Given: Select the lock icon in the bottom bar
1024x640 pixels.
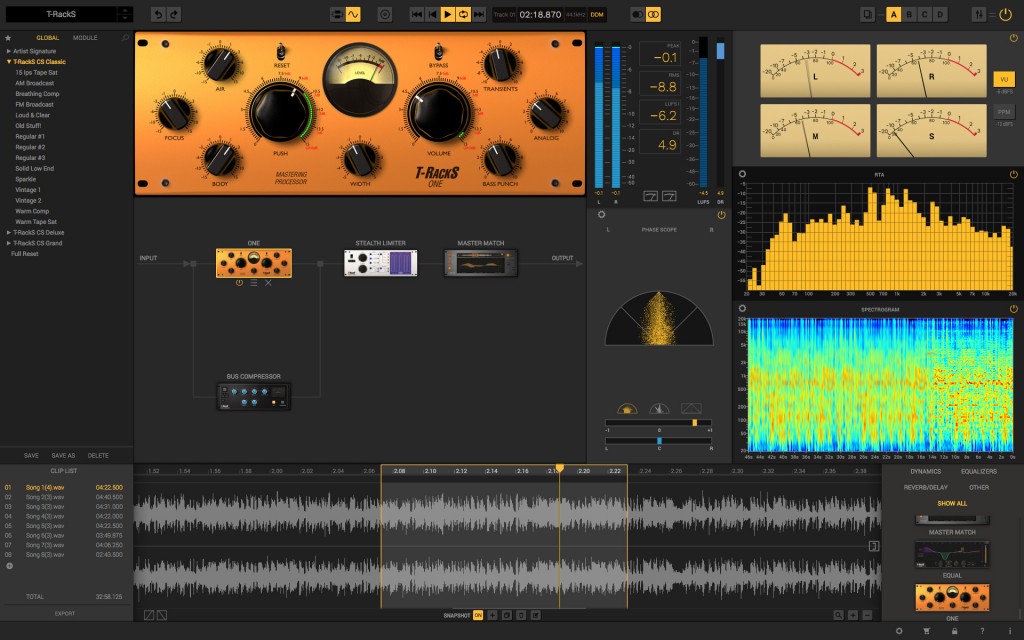Looking at the screenshot, I should [955, 631].
